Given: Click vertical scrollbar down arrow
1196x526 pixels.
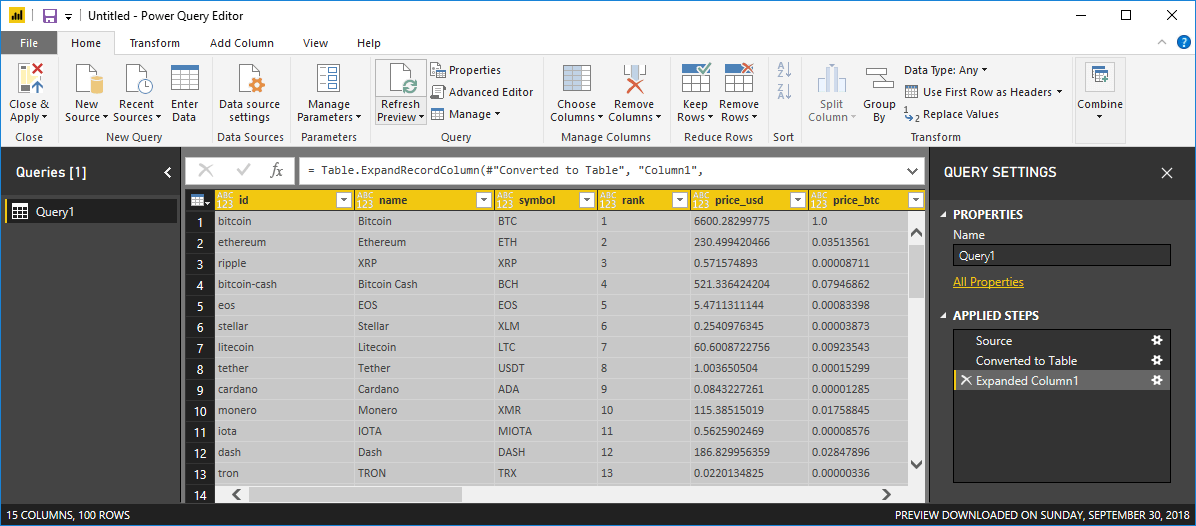Looking at the screenshot, I should coord(916,464).
